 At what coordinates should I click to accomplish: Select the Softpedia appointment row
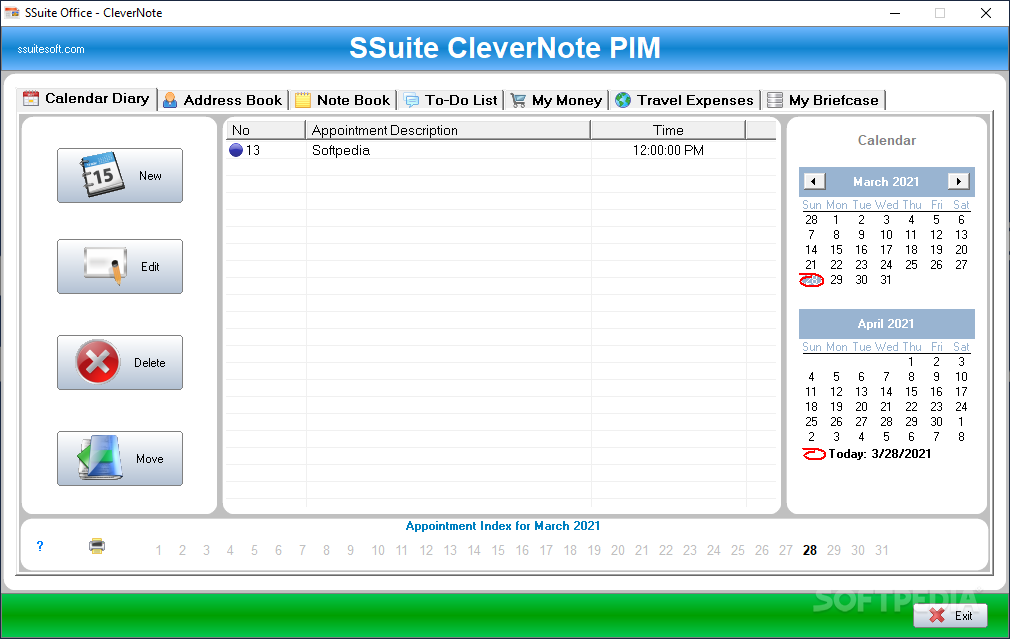[500, 150]
